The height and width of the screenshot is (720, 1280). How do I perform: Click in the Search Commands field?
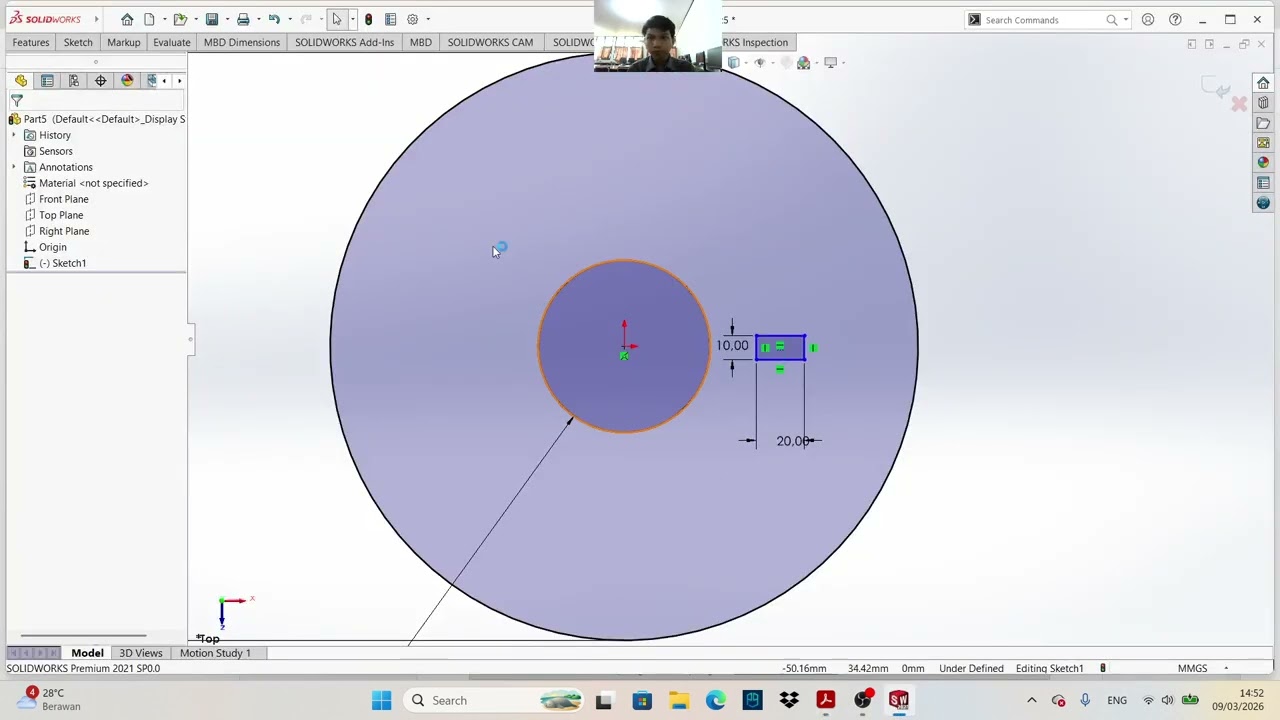(1044, 20)
